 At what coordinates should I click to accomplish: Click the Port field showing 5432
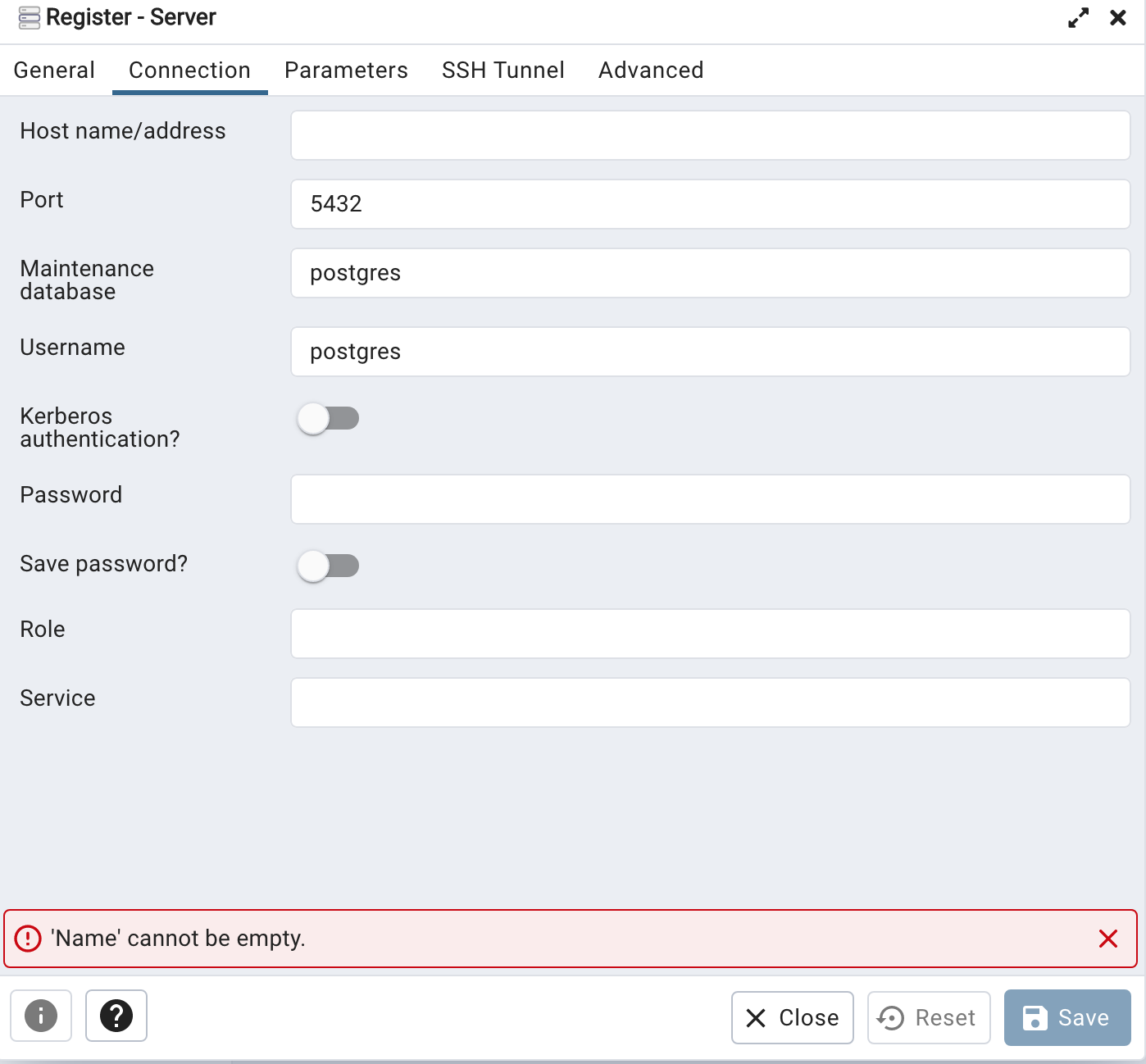tap(710, 204)
